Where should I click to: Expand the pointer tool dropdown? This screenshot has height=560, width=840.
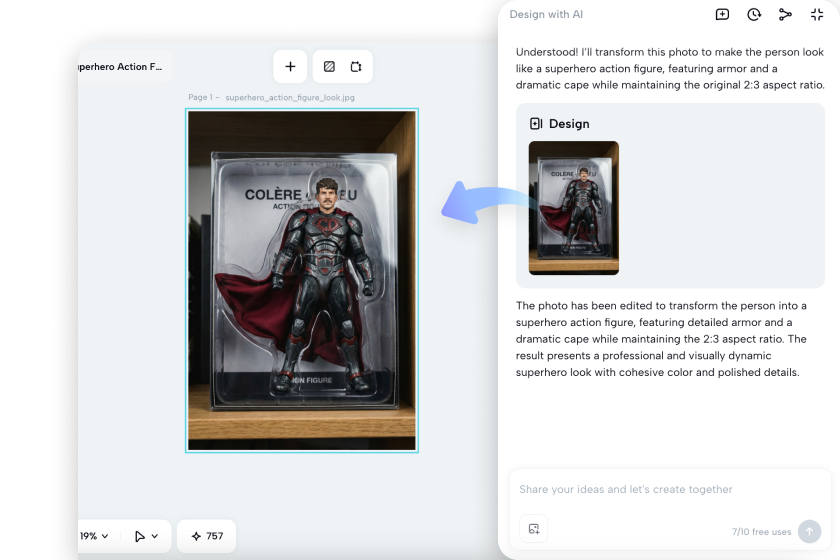pyautogui.click(x=146, y=536)
